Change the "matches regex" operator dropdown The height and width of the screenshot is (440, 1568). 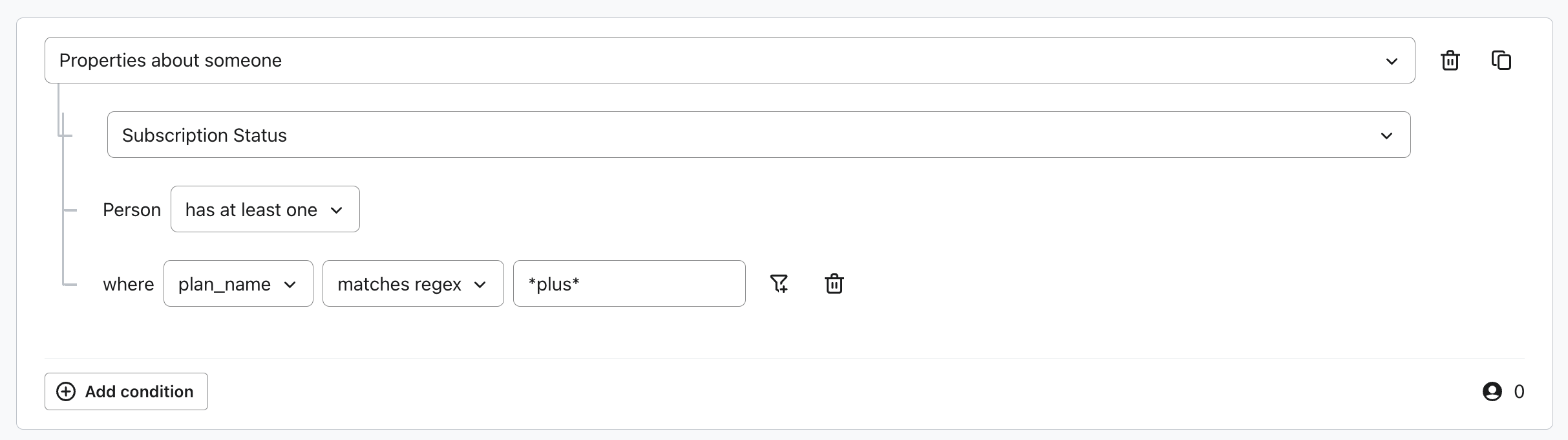412,283
